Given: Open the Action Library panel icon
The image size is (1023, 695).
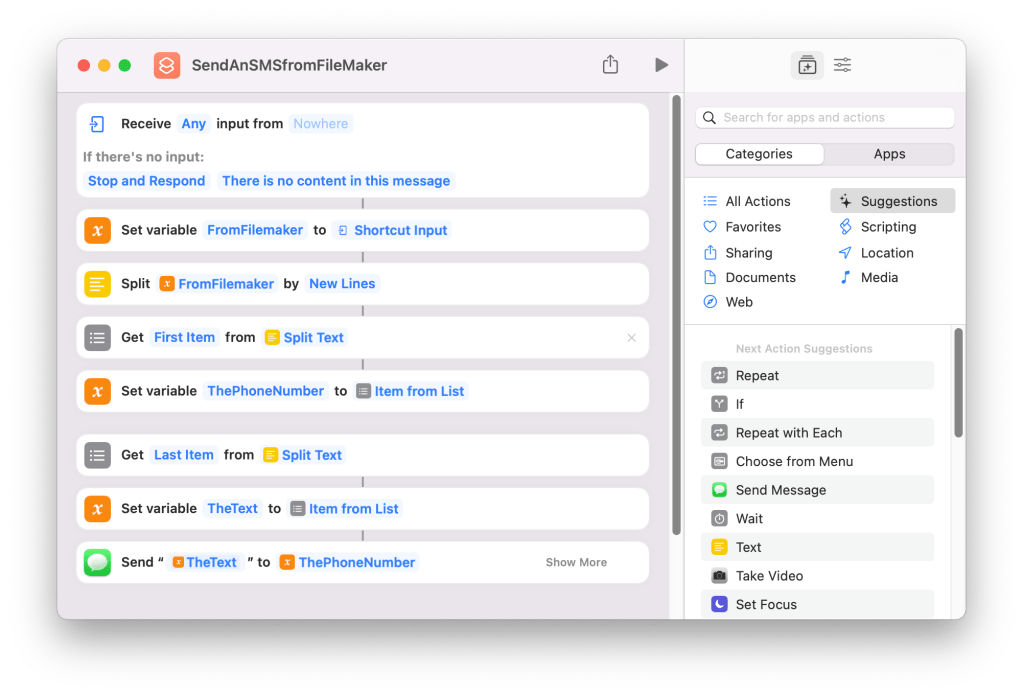Looking at the screenshot, I should [806, 65].
